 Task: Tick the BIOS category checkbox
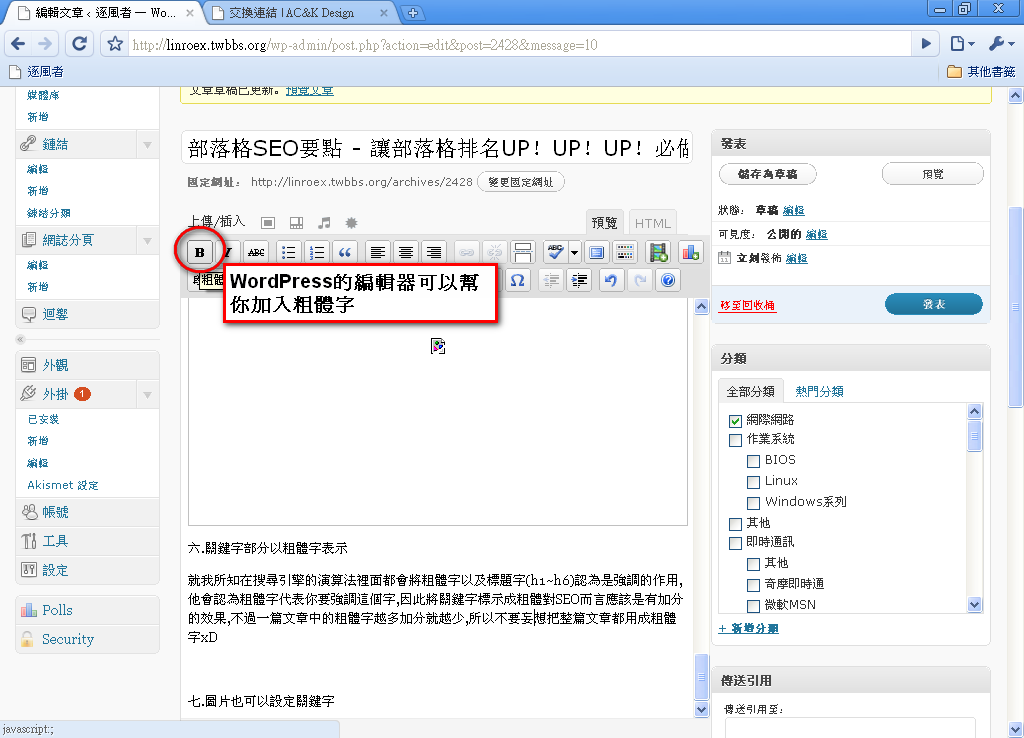pyautogui.click(x=754, y=461)
